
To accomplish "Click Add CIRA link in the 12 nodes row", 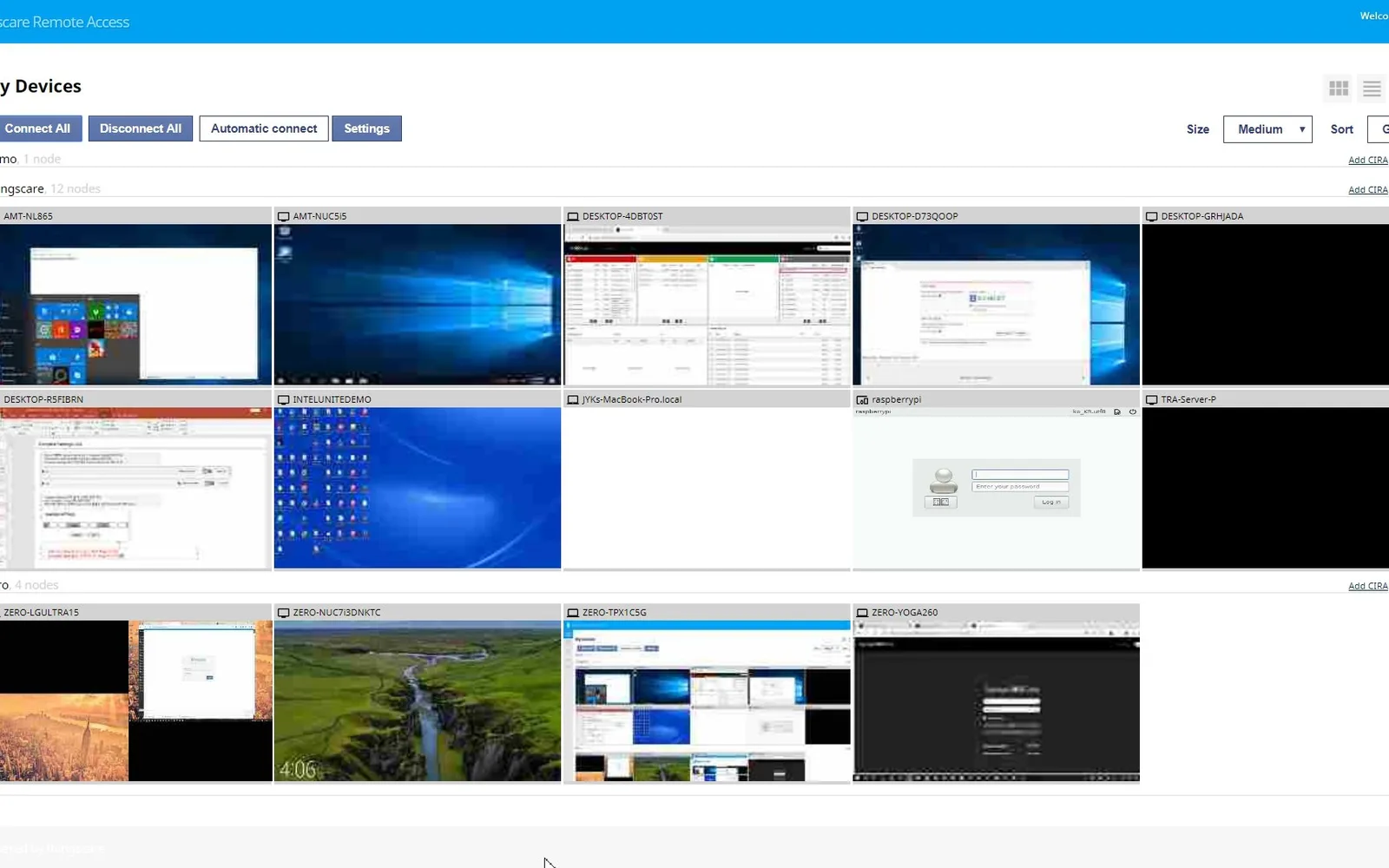I will (x=1368, y=189).
